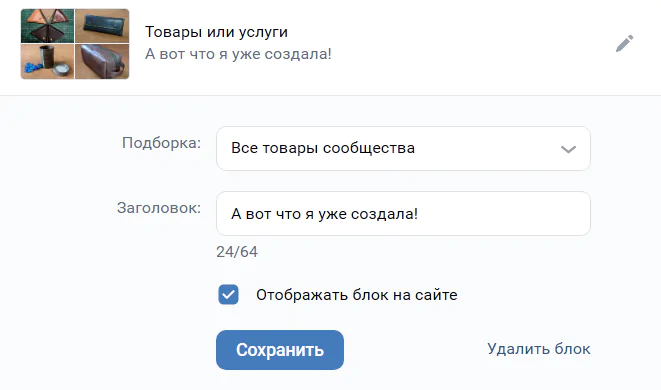The width and height of the screenshot is (661, 390).
Task: Click the 'Отображать блок на сайте' label
Action: [357, 295]
